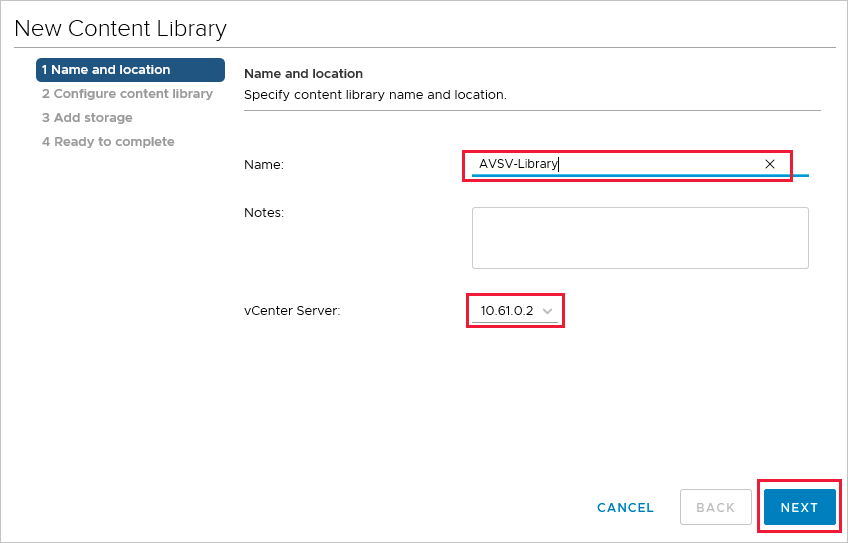This screenshot has height=543, width=848.
Task: Click the 'Name:' field label
Action: pos(264,165)
